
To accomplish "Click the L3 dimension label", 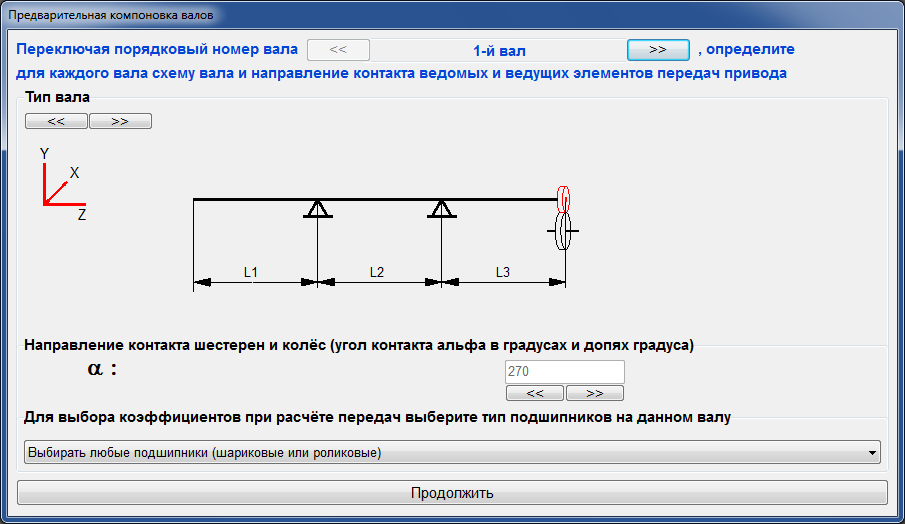I will tap(503, 272).
